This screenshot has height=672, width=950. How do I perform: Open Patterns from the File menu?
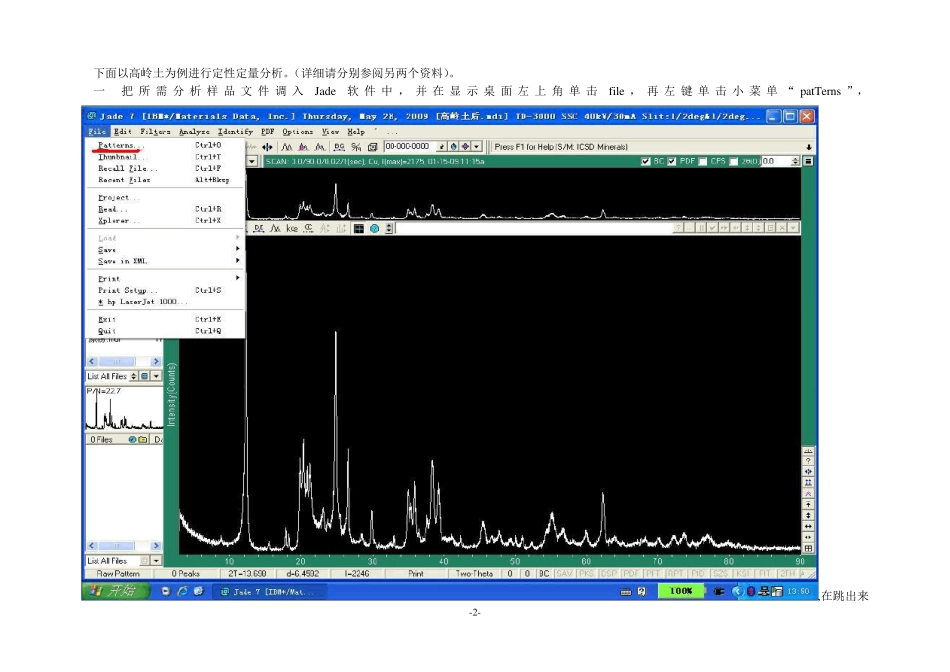[118, 145]
